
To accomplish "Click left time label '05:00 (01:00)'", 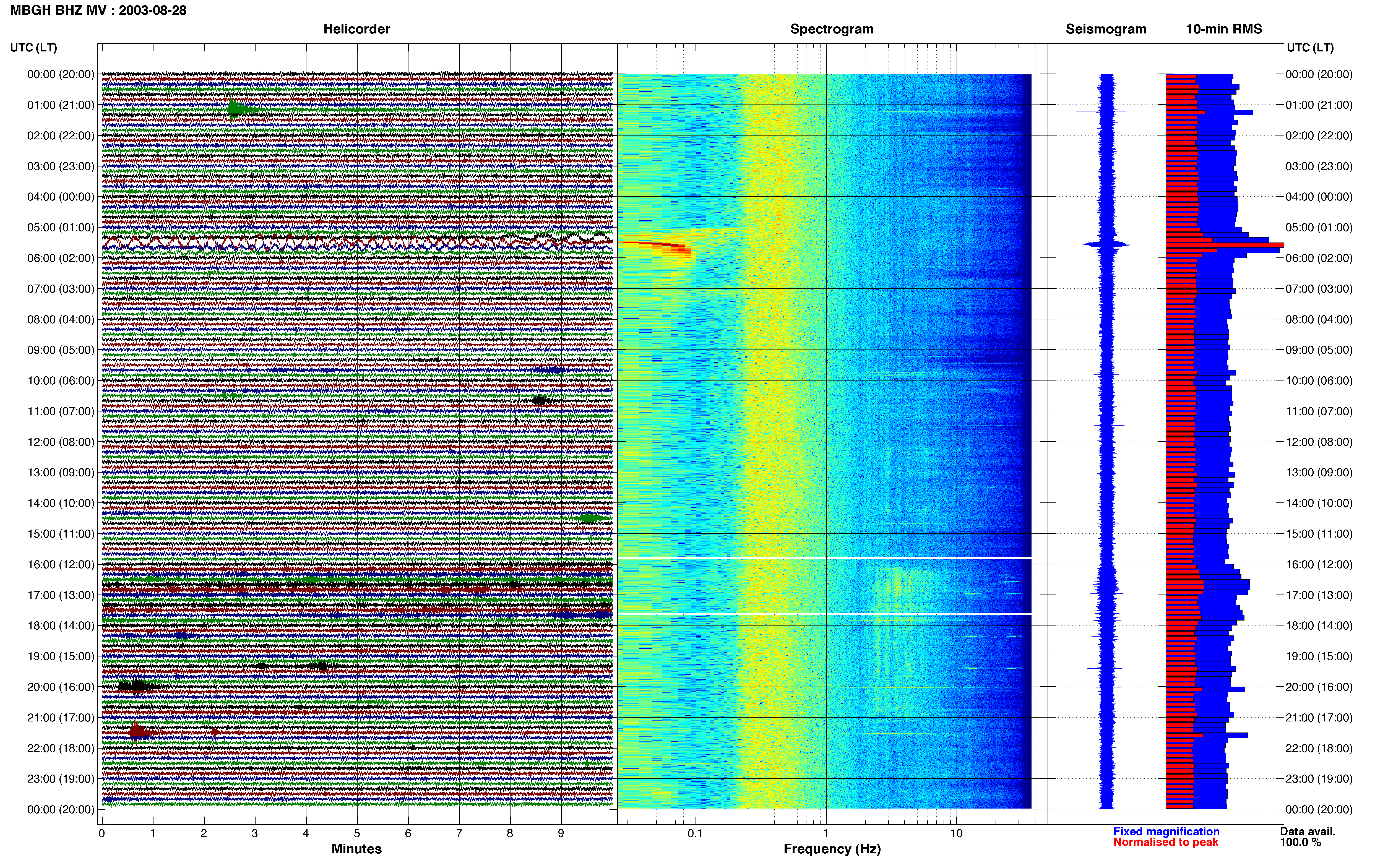I will tap(60, 227).
